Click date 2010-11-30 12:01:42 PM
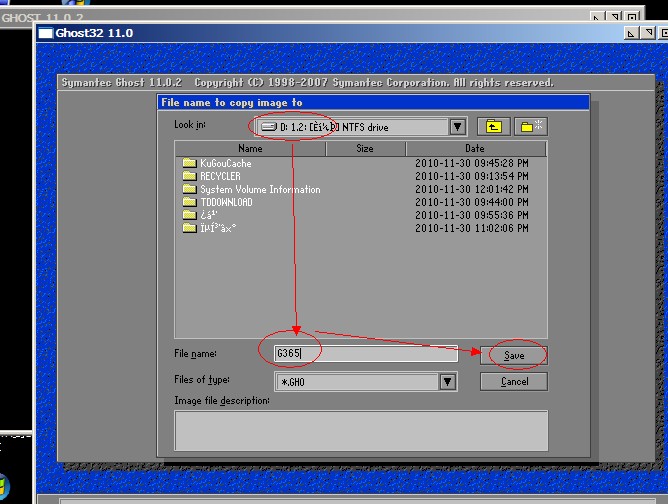The image size is (668, 504). [x=472, y=189]
